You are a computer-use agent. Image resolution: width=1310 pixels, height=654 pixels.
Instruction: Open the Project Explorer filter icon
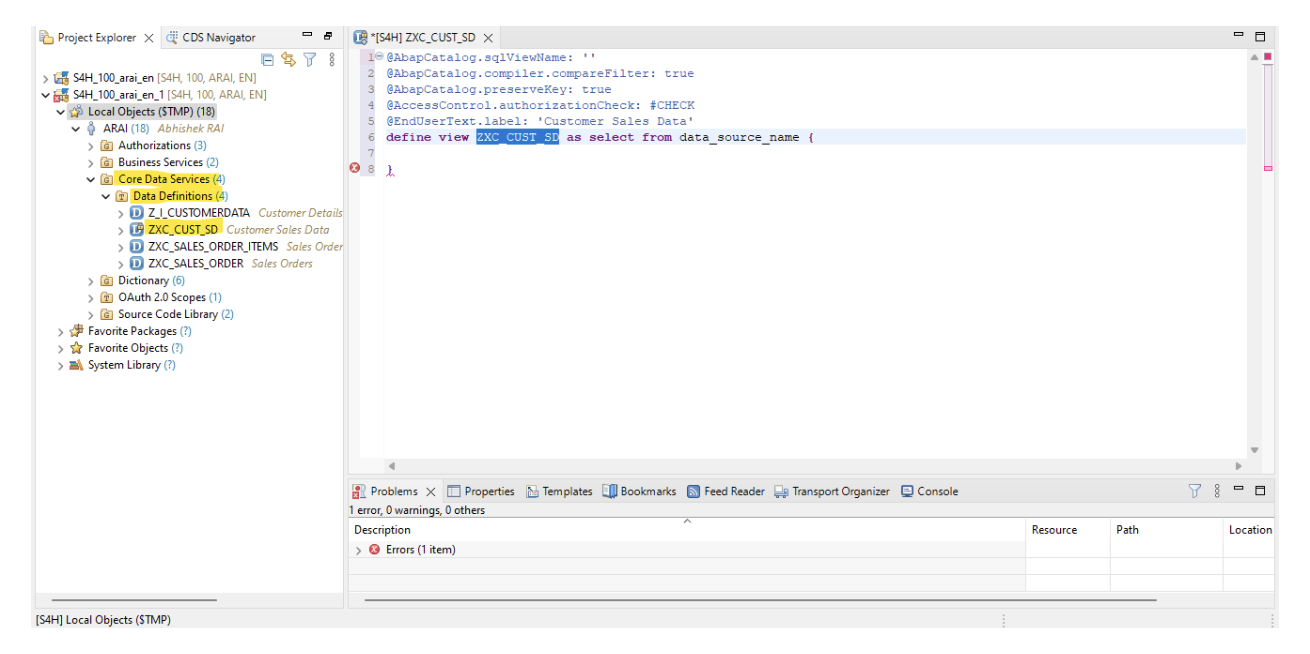pos(310,60)
